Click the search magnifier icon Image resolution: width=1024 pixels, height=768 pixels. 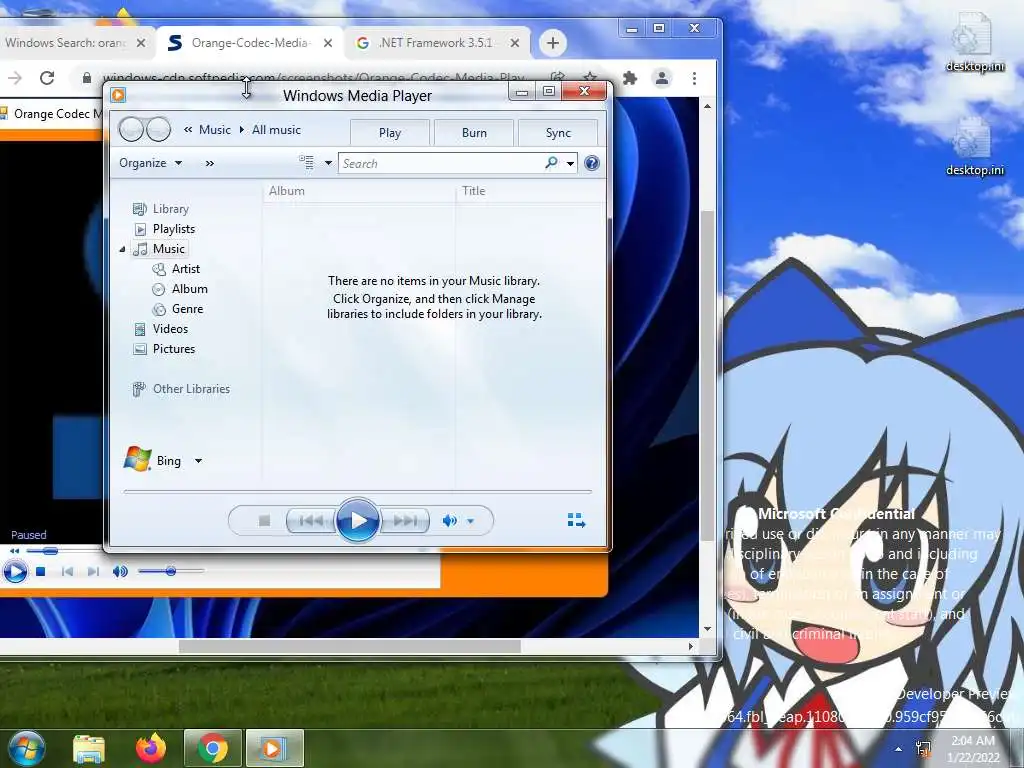551,163
